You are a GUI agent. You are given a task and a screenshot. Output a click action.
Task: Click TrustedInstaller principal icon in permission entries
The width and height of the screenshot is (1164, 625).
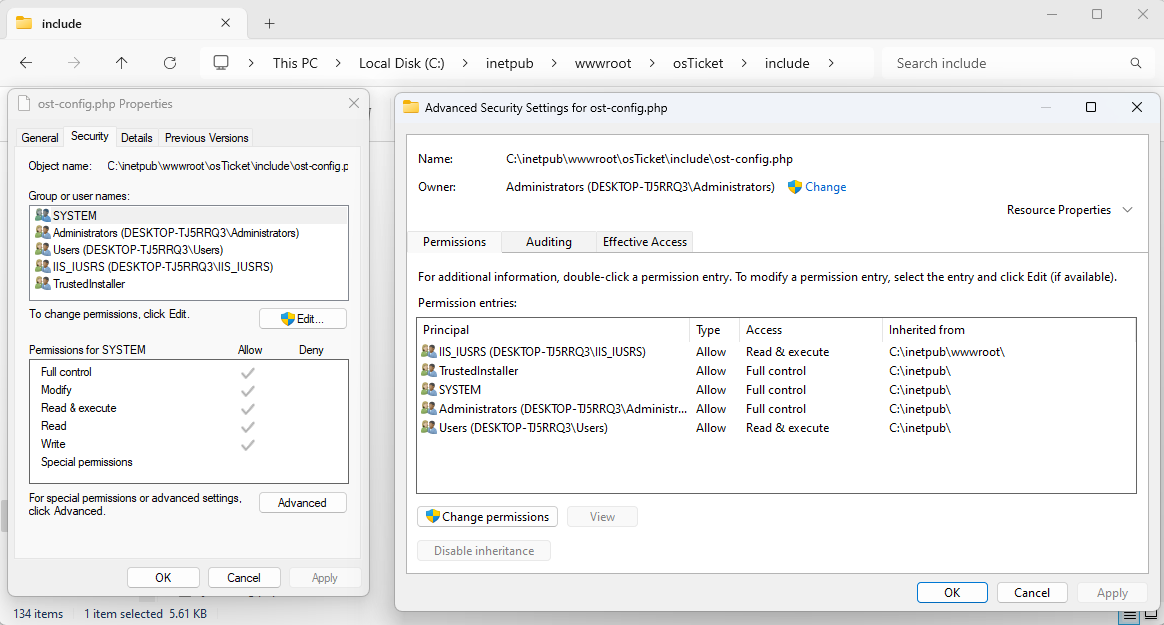pyautogui.click(x=428, y=370)
